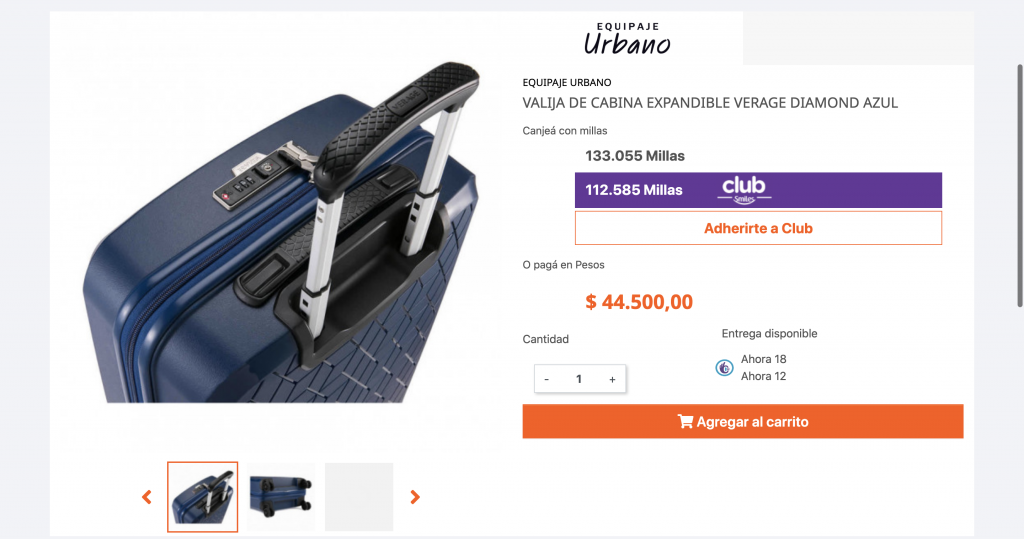This screenshot has width=1024, height=539.
Task: Click the next thumbnail orange arrow
Action: [415, 497]
